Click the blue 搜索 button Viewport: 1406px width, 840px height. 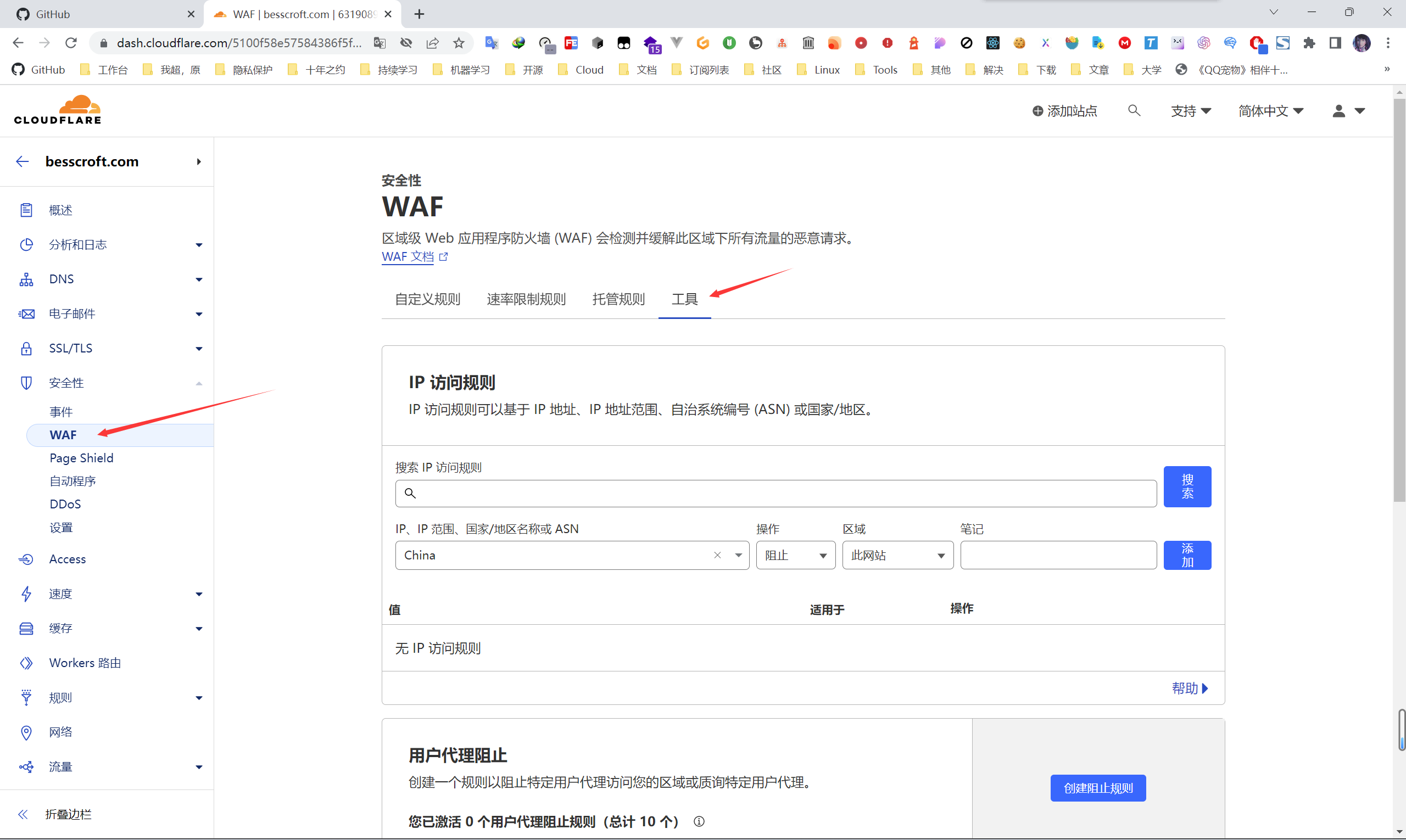point(1187,487)
